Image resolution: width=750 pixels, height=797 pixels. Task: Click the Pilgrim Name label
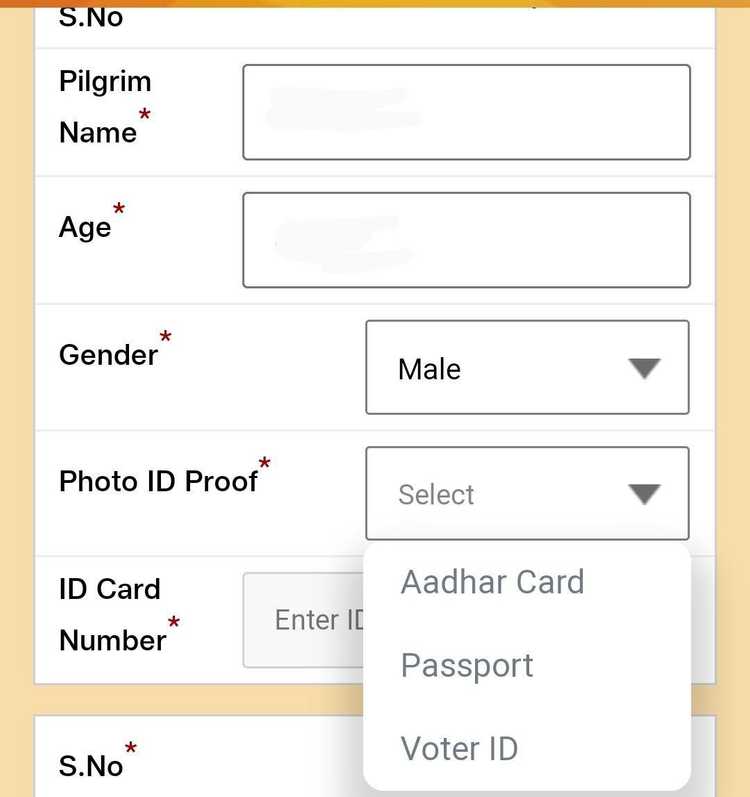(x=104, y=106)
